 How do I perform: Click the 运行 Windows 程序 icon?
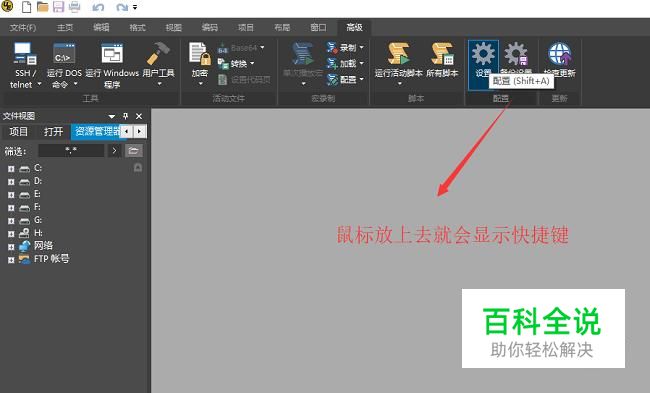[112, 54]
